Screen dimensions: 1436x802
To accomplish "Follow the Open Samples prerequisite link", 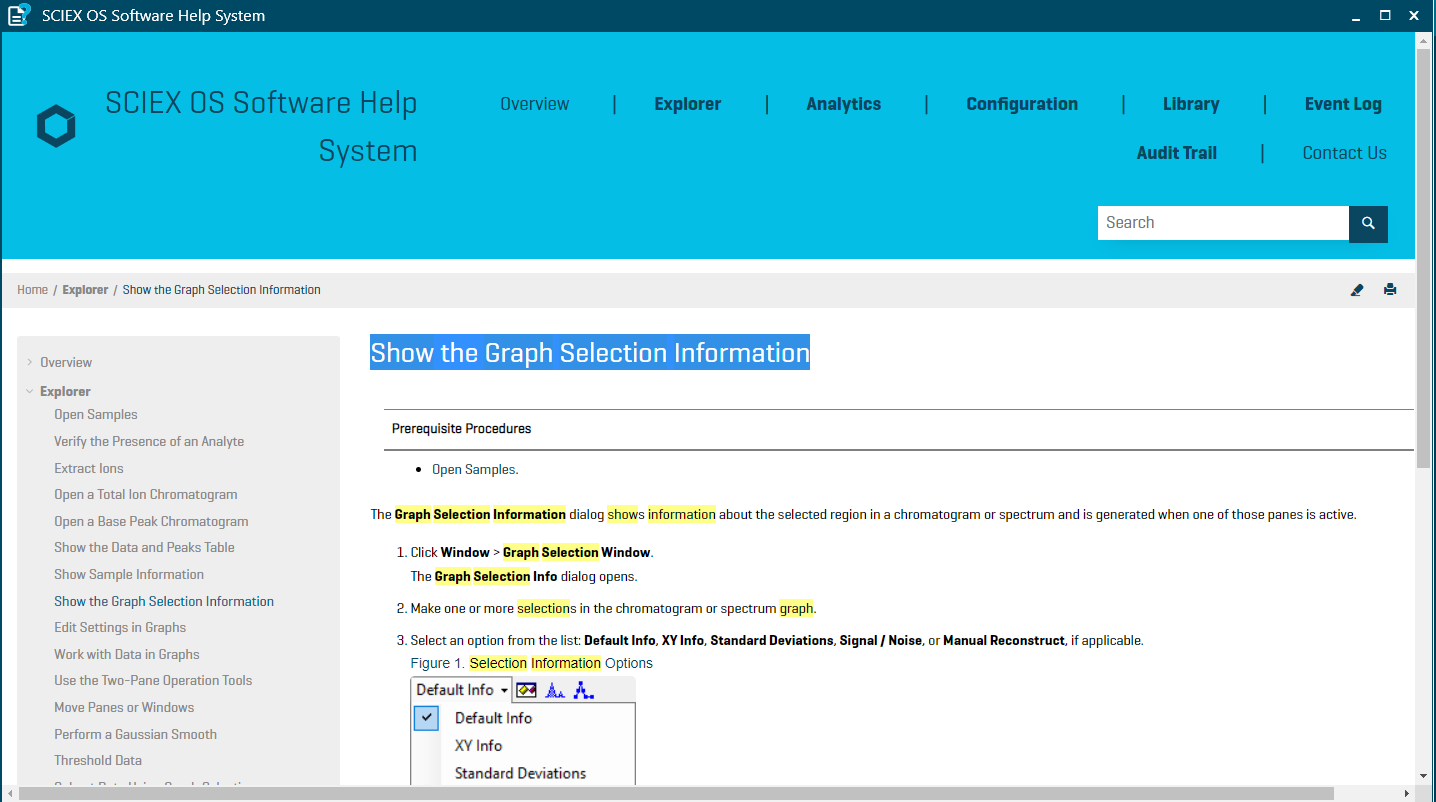I will [474, 469].
